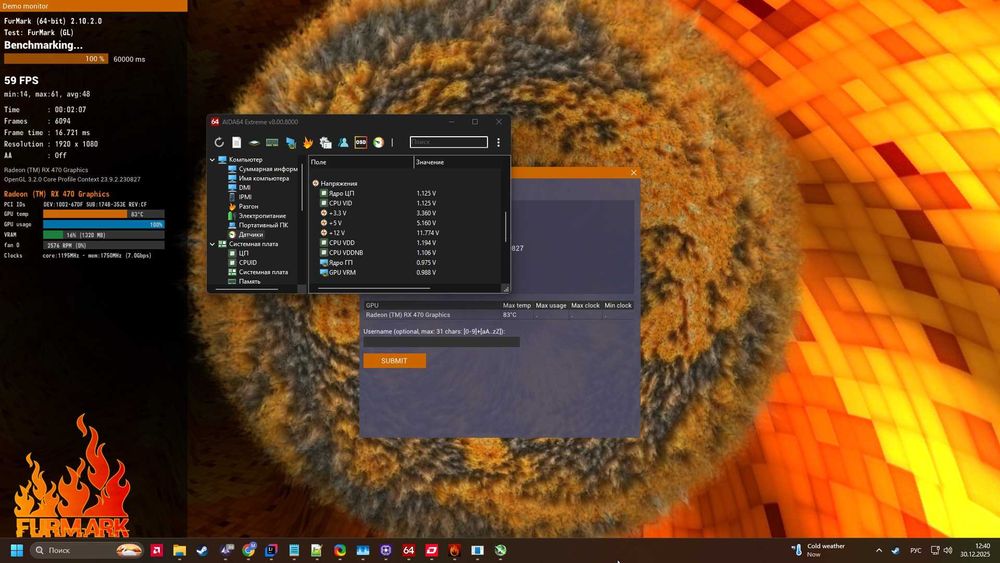Click the Поле column header
This screenshot has width=1000, height=563.
click(x=361, y=162)
